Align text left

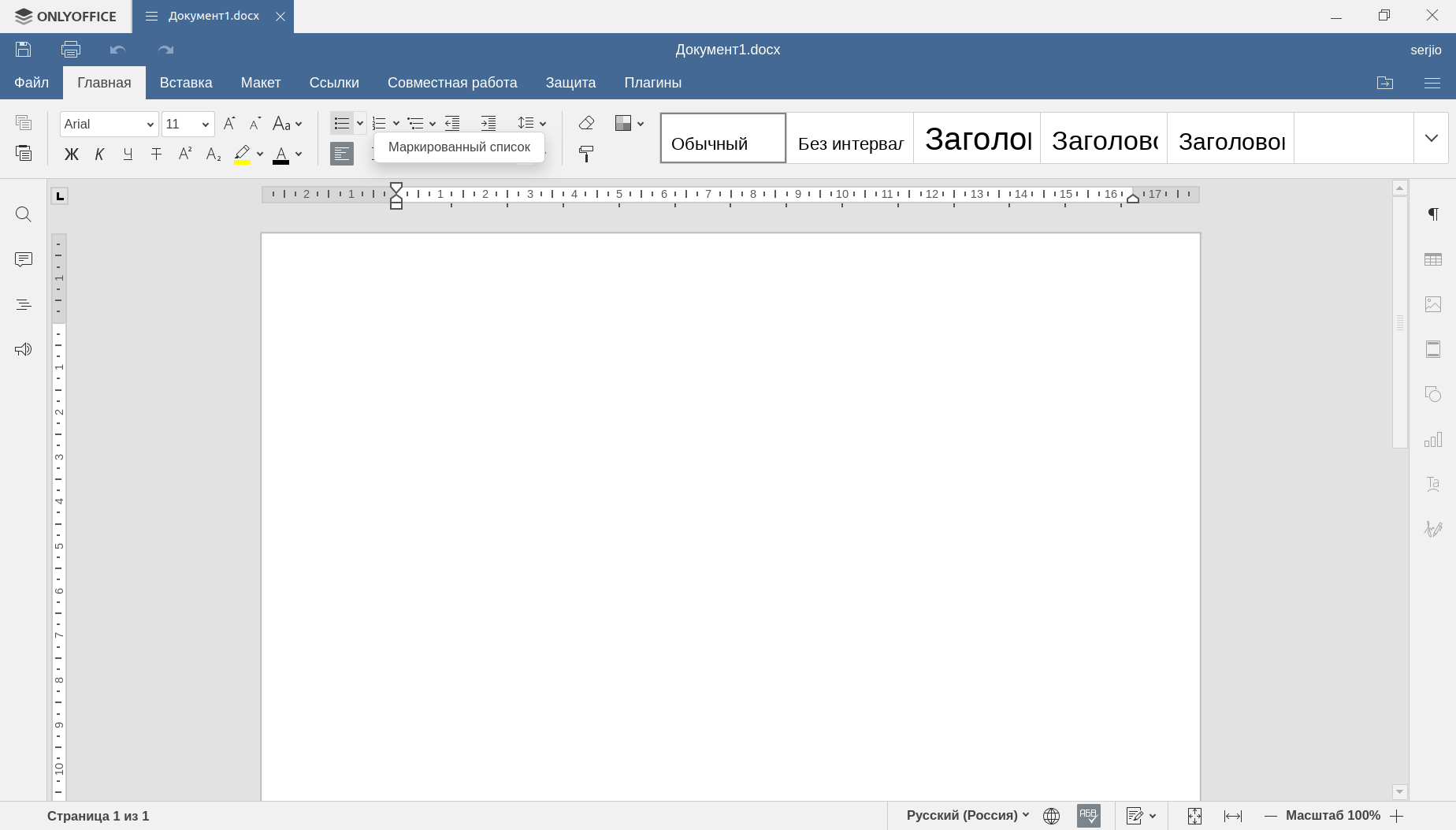click(342, 154)
